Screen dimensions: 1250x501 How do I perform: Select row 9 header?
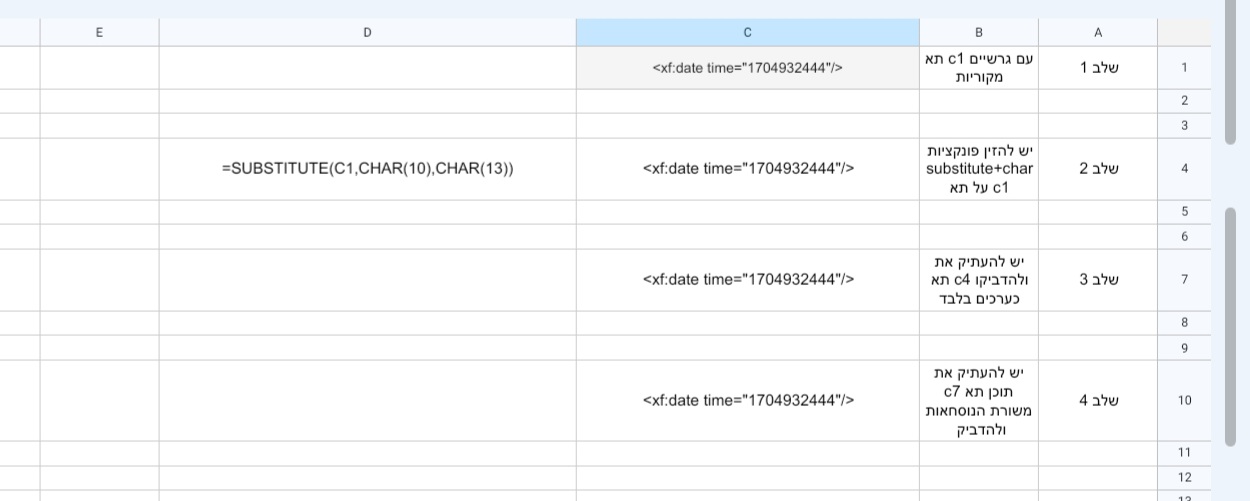coord(1184,348)
